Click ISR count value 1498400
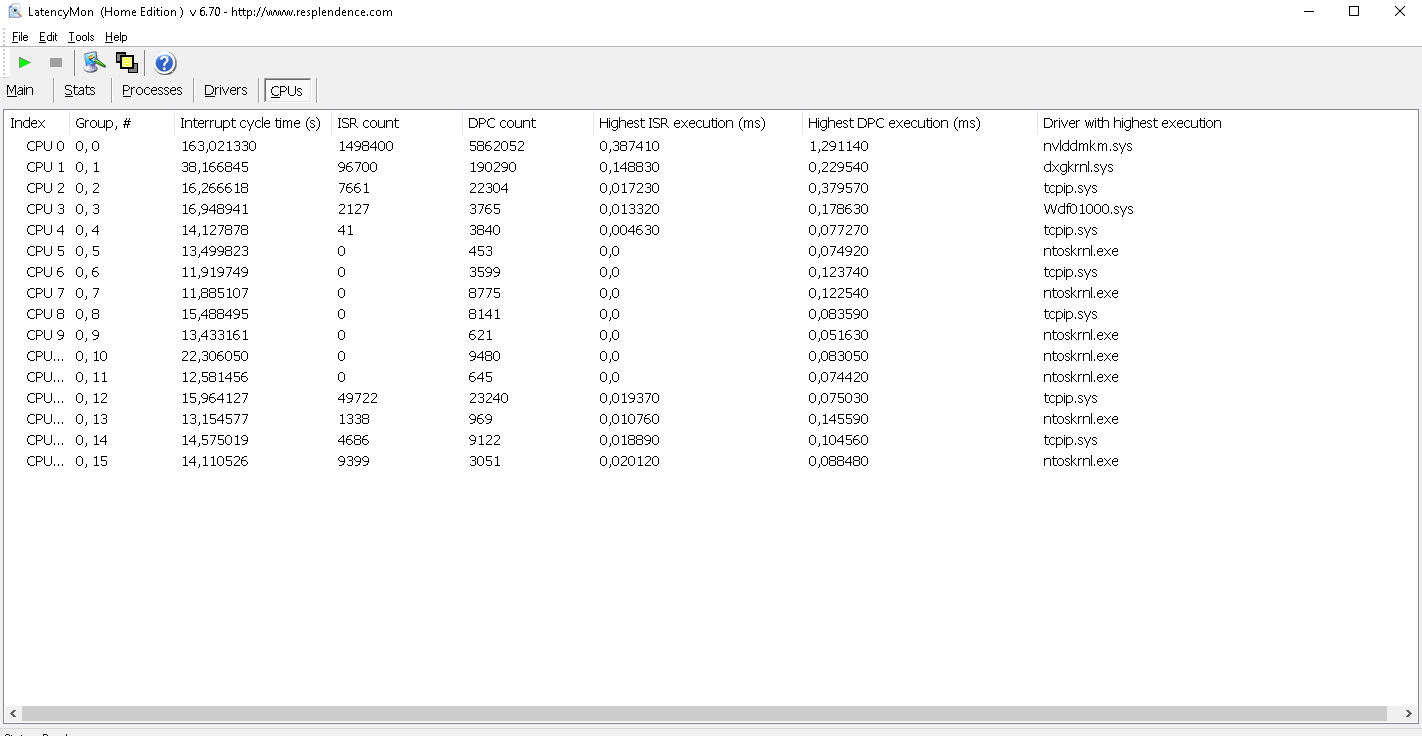The image size is (1422, 736). click(365, 146)
